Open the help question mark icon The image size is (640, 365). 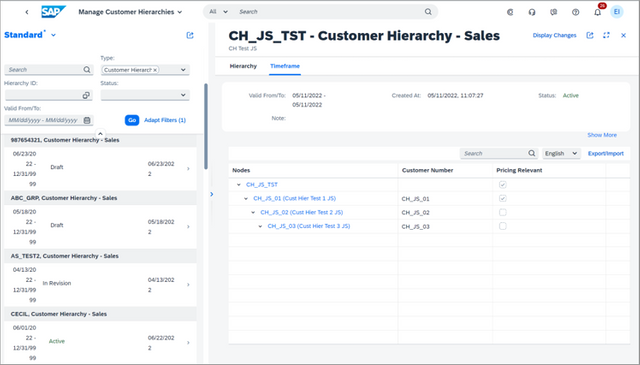click(576, 12)
